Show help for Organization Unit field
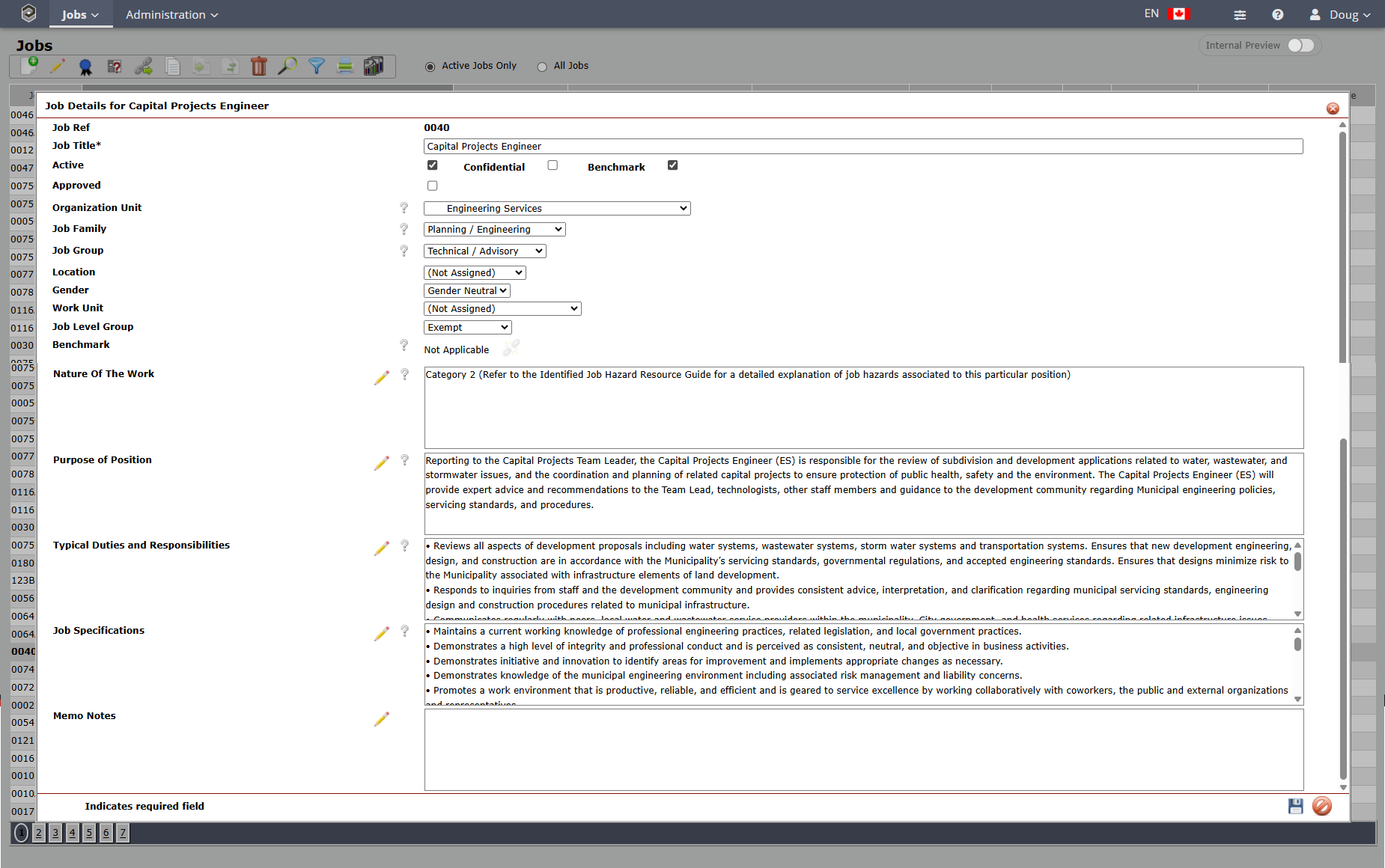Viewport: 1385px width, 868px height. [x=404, y=208]
